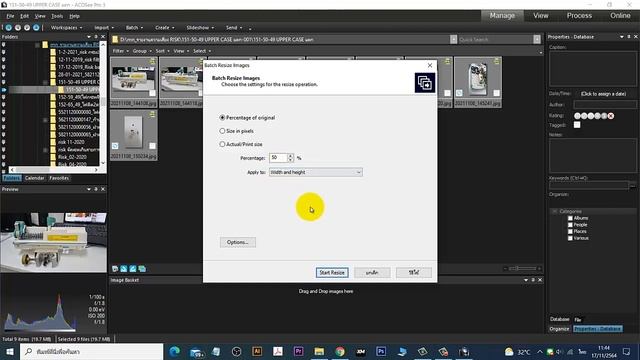The image size is (640, 360).
Task: Switch to the Calendar tab in the Folders pane
Action: (x=34, y=178)
